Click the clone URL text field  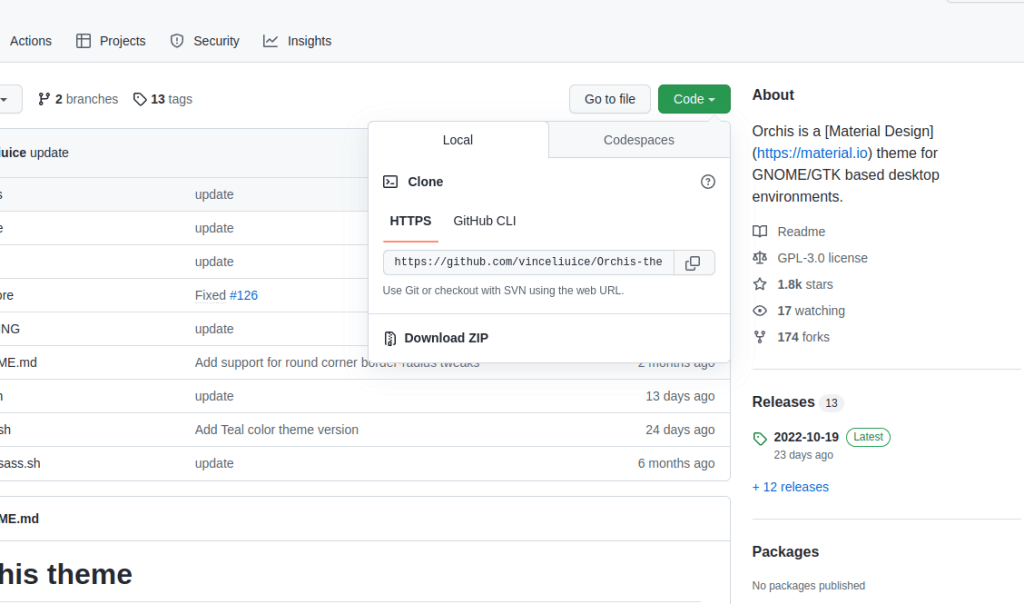coord(528,263)
